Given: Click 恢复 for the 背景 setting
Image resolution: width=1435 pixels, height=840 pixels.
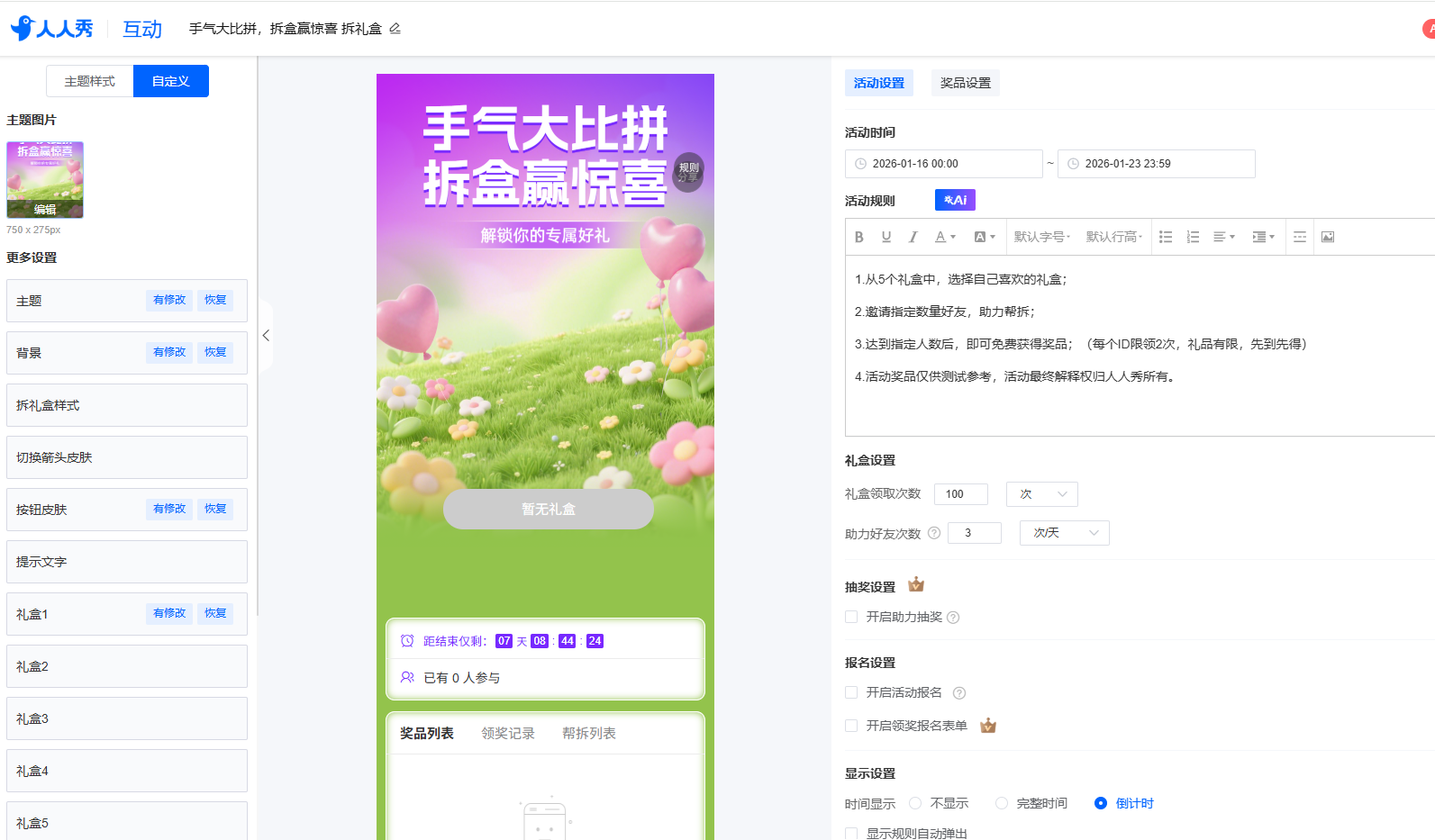Looking at the screenshot, I should [x=215, y=352].
